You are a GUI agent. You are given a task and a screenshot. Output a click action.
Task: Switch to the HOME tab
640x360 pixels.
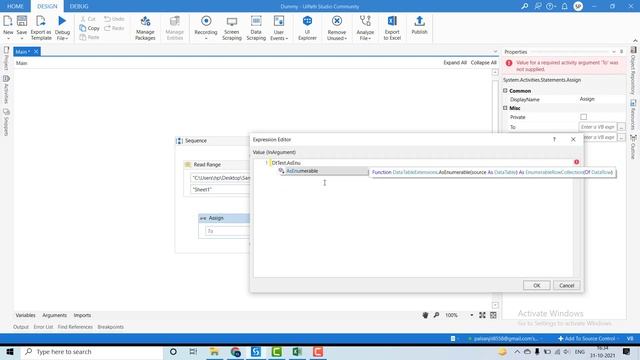click(15, 6)
